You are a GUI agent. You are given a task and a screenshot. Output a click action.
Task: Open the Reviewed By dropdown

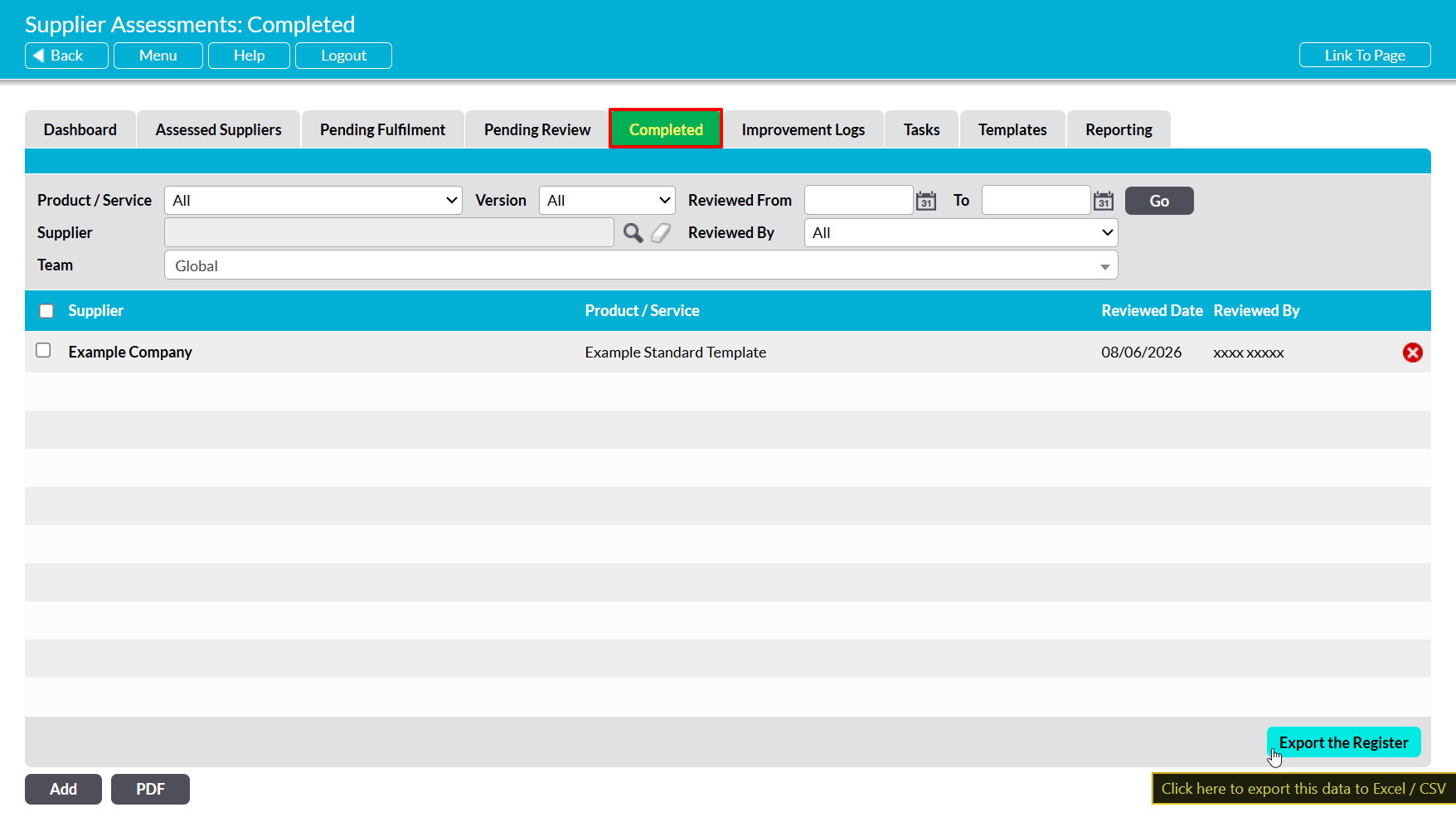(961, 233)
